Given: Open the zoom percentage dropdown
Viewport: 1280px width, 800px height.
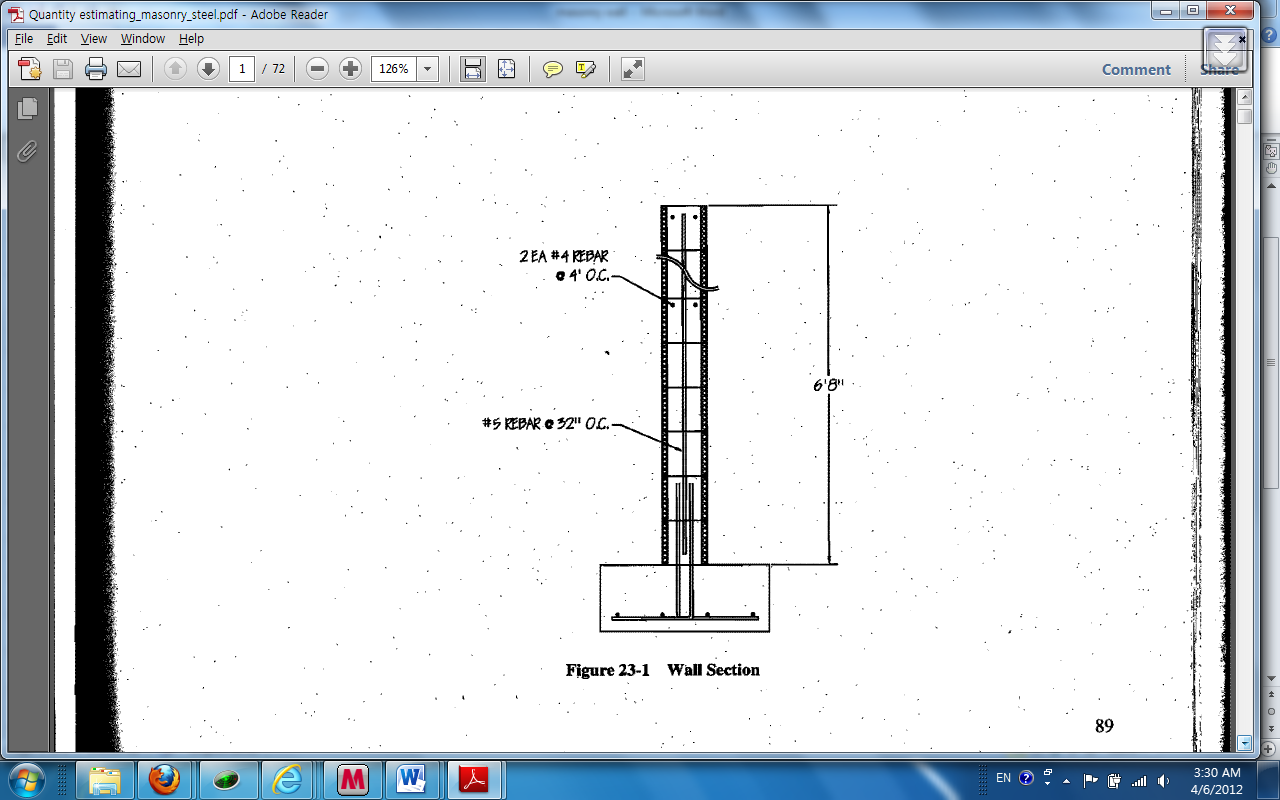Looking at the screenshot, I should (428, 69).
